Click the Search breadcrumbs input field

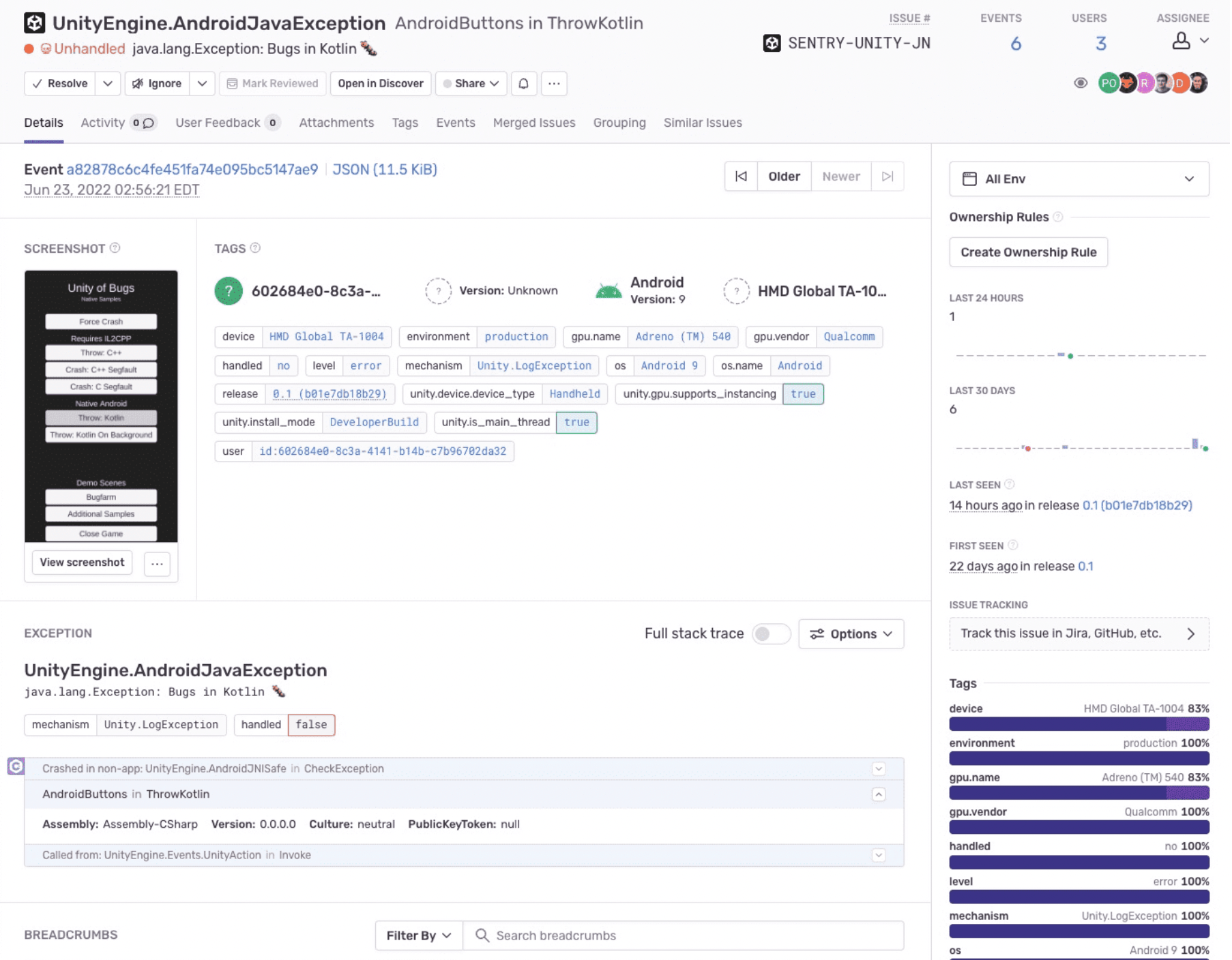point(684,935)
